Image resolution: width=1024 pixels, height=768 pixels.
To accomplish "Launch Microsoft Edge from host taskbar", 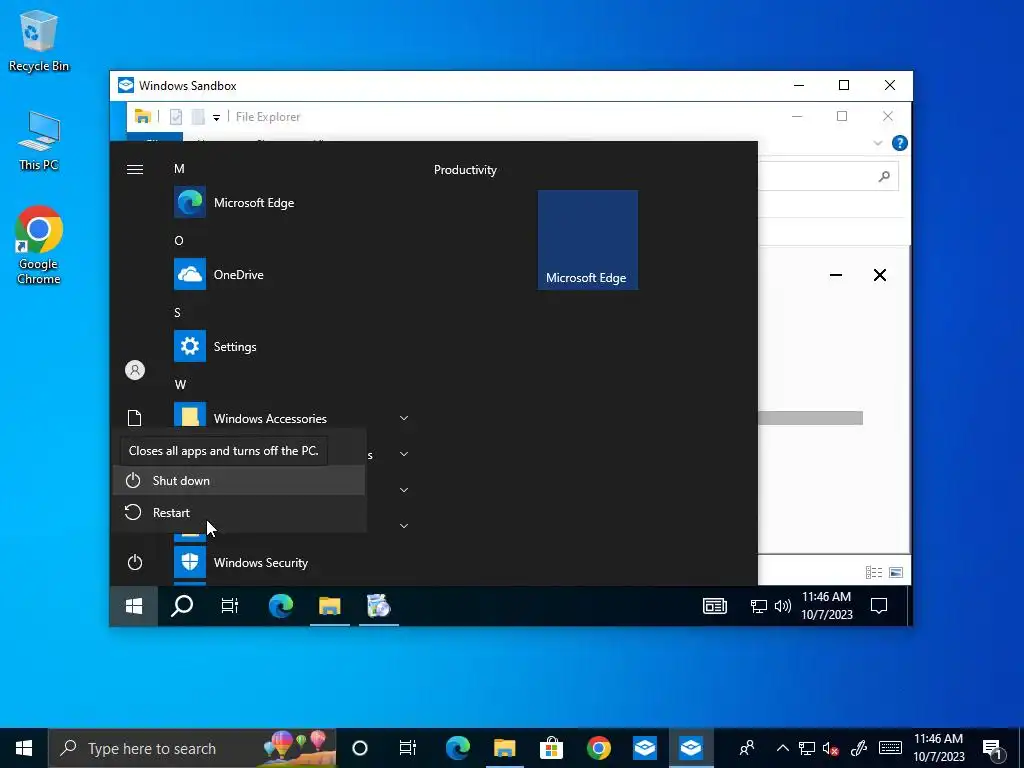I will click(458, 748).
